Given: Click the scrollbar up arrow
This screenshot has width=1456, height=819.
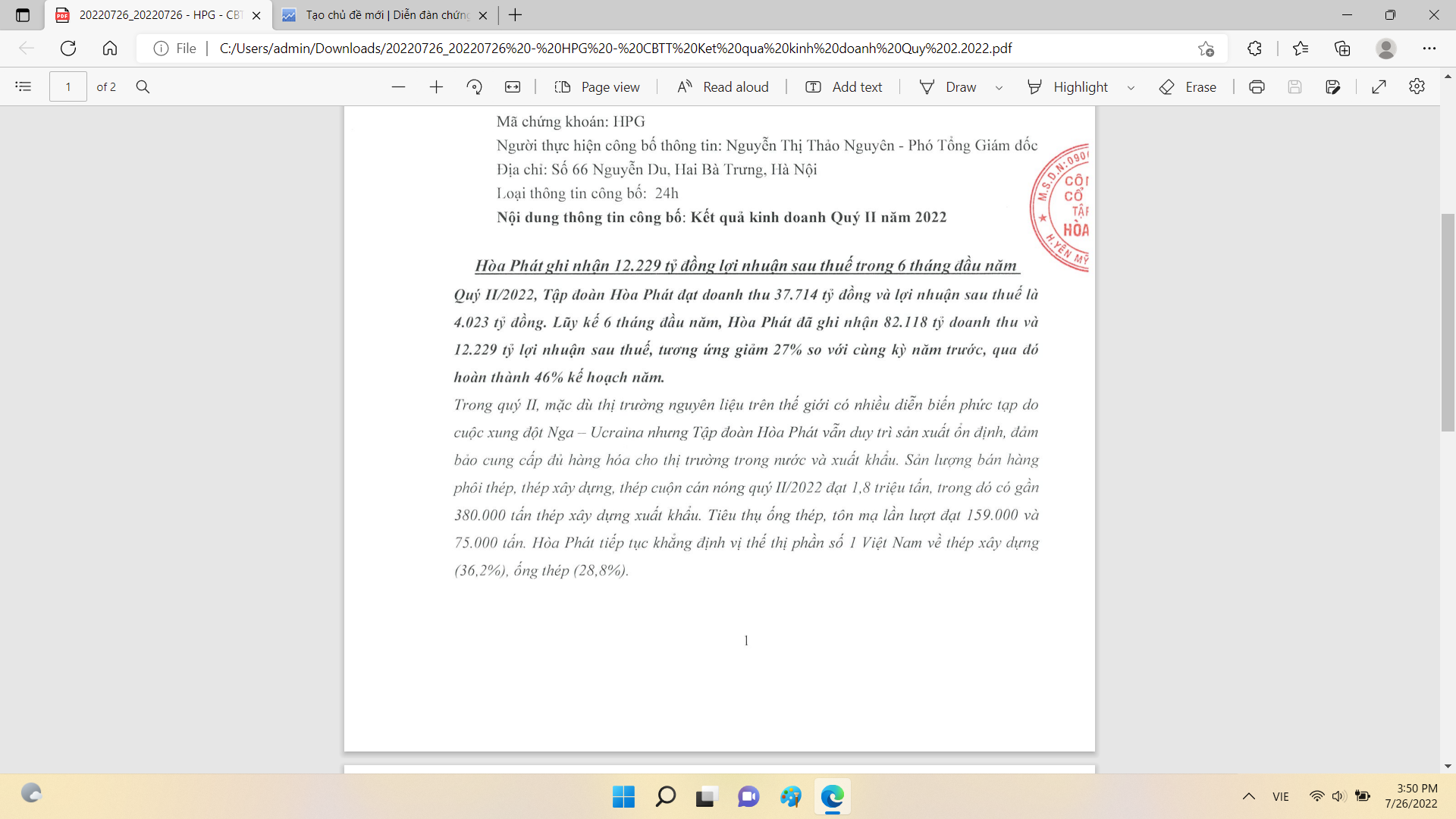Looking at the screenshot, I should [1448, 77].
